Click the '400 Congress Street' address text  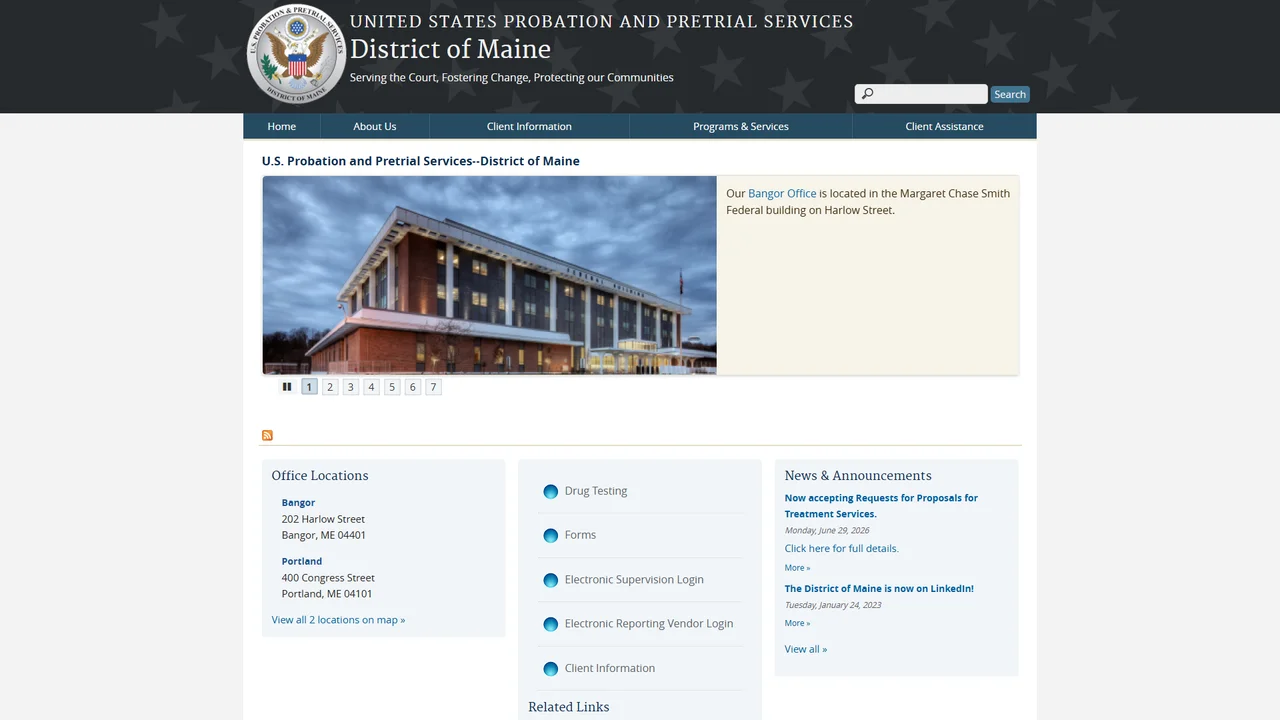click(x=328, y=578)
